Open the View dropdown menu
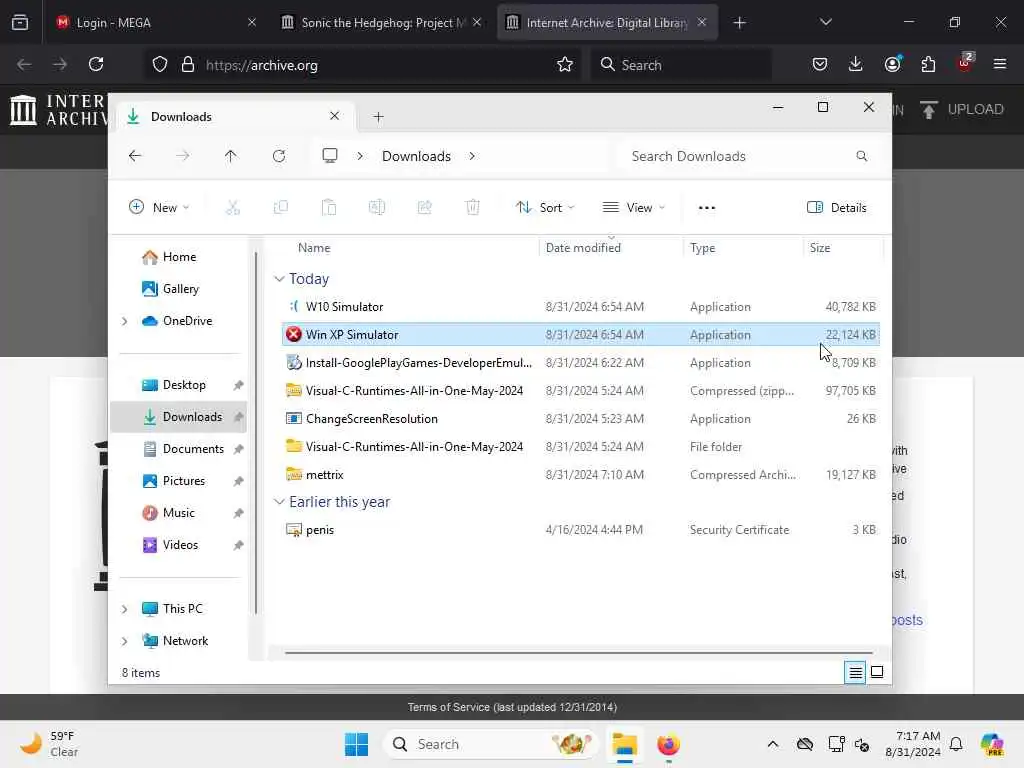Viewport: 1024px width, 768px height. [x=633, y=208]
